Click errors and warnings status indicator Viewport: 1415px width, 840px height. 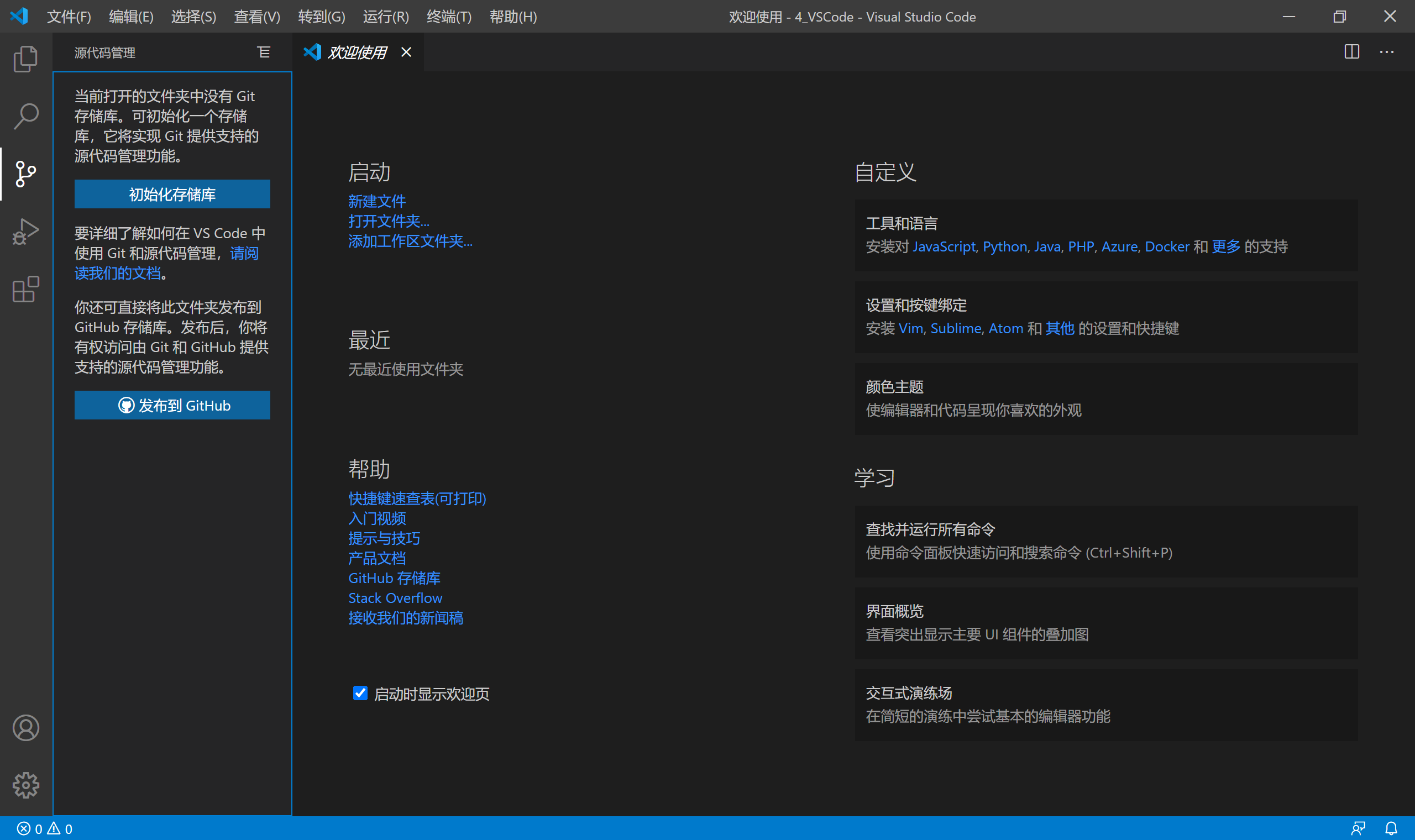point(45,829)
